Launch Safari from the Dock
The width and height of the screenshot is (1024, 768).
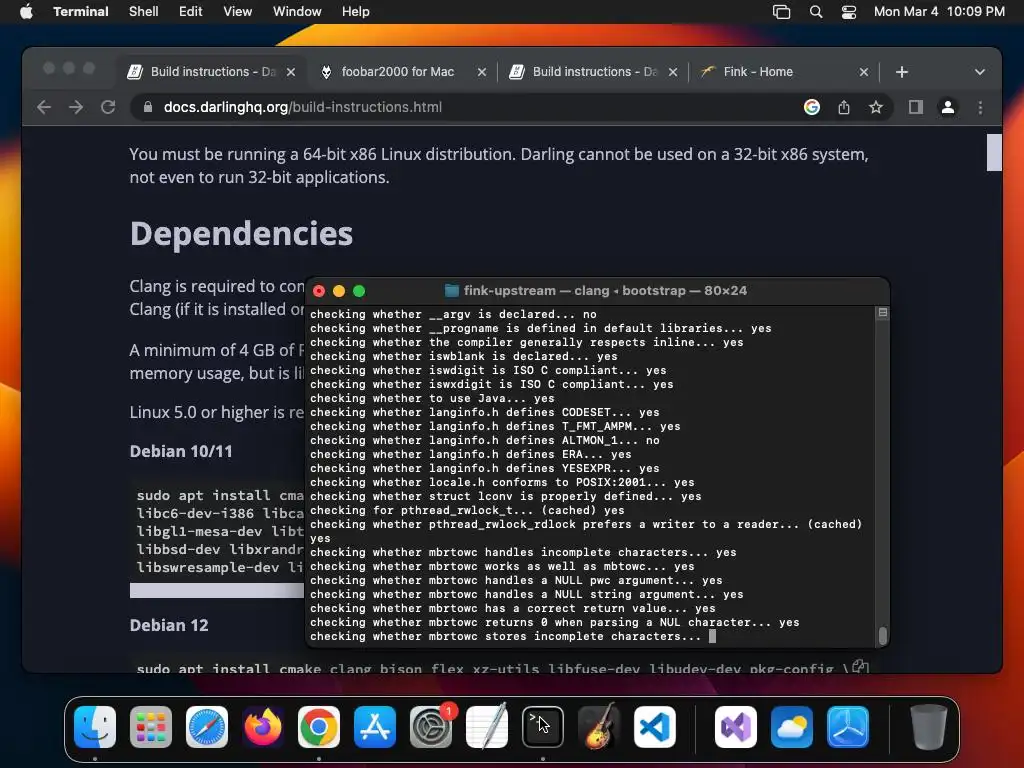pos(207,727)
